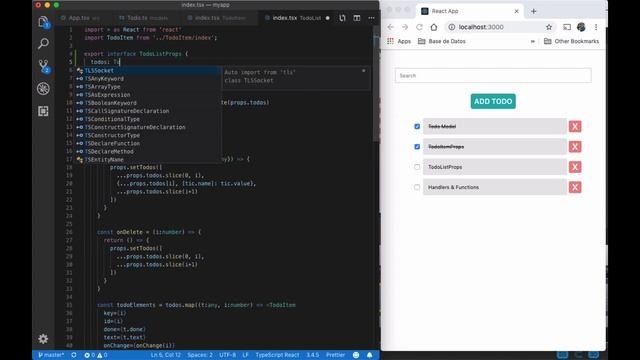Close the suggestion details popup
Image resolution: width=640 pixels, height=360 pixels.
click(x=364, y=71)
